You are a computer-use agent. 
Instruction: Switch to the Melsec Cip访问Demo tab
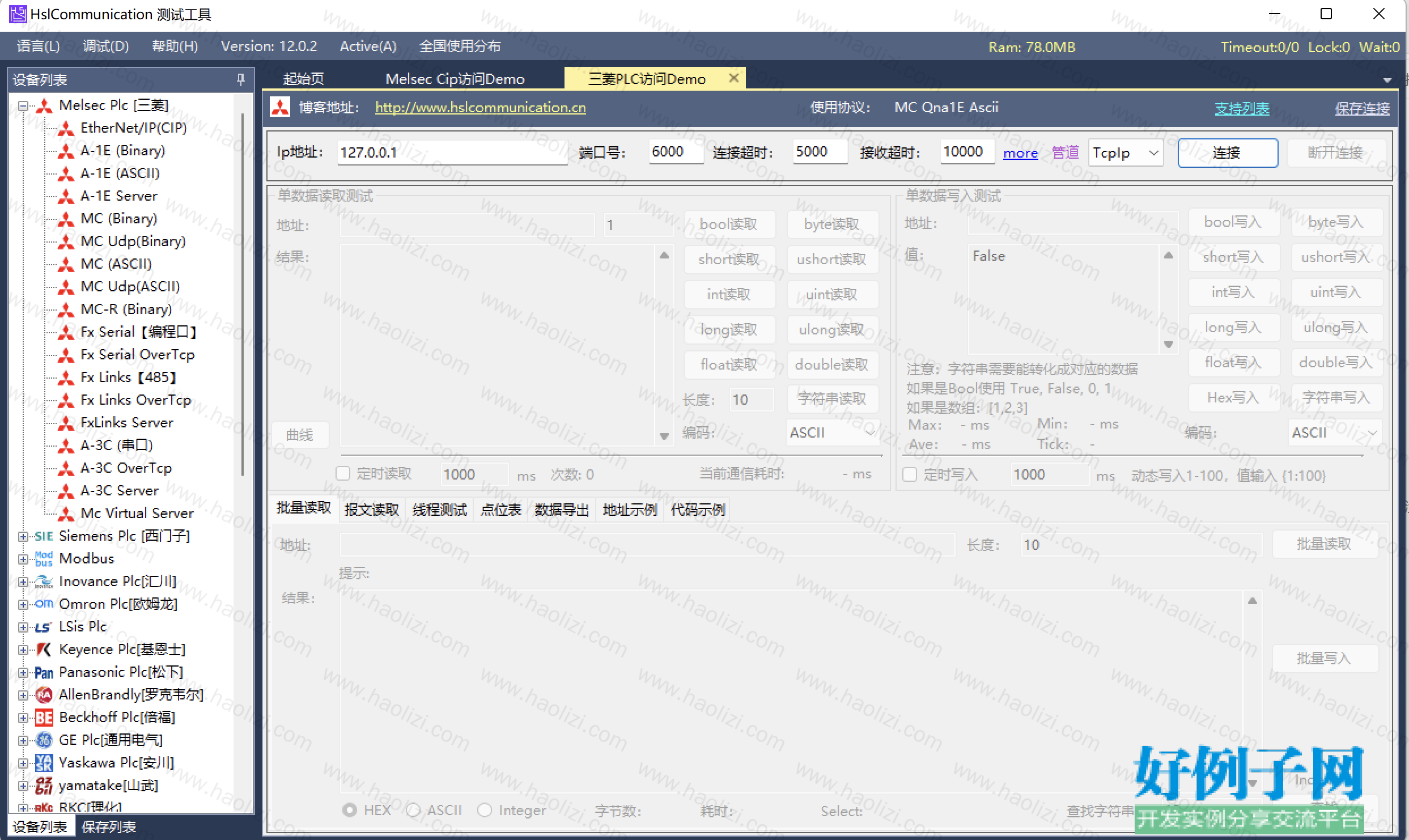455,79
